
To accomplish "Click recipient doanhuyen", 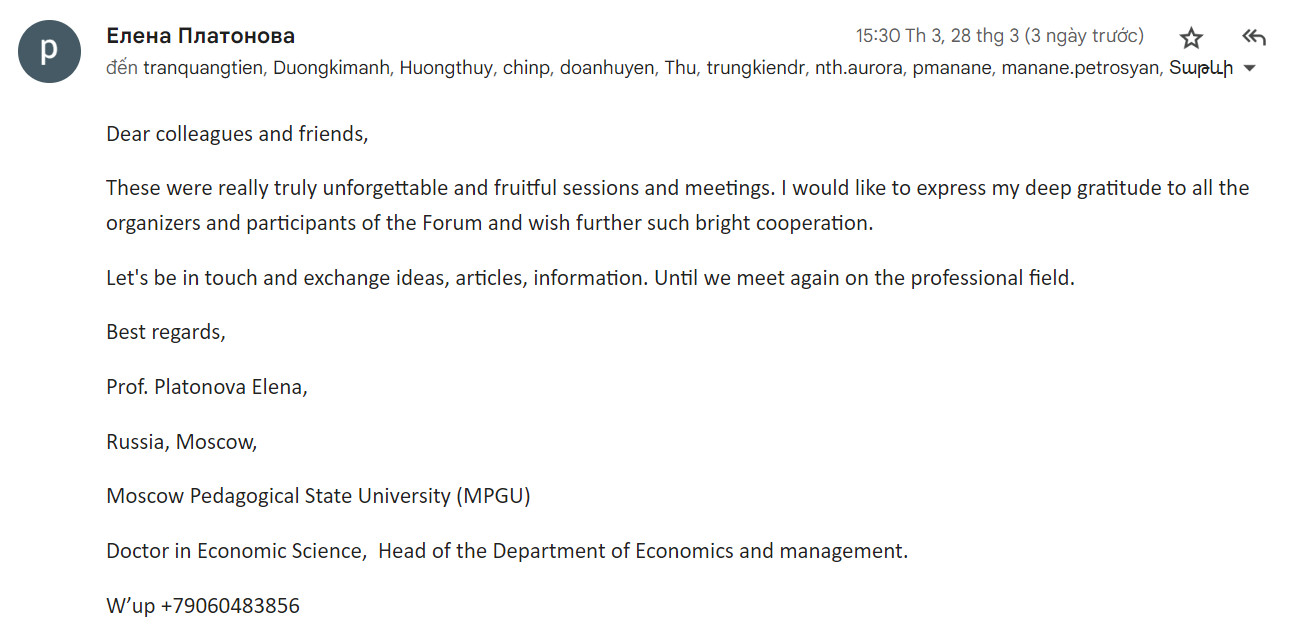I will (x=606, y=68).
